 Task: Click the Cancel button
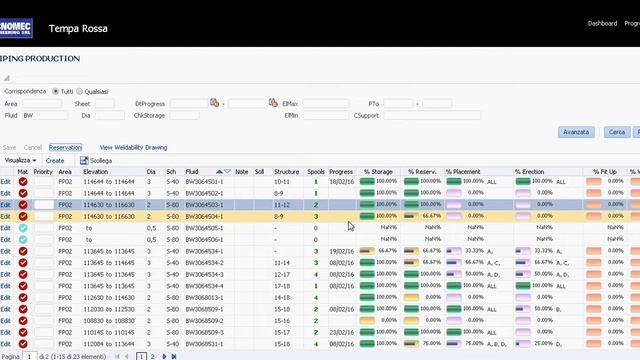pyautogui.click(x=33, y=147)
